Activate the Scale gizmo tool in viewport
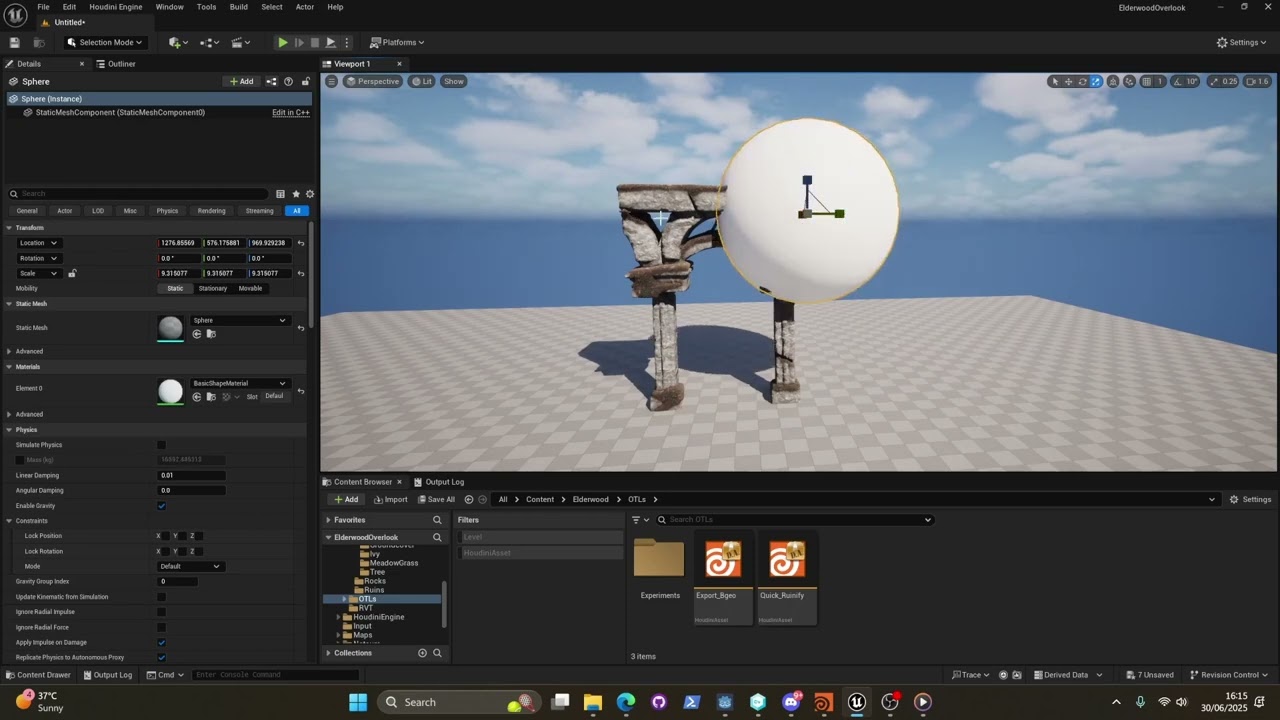The width and height of the screenshot is (1280, 720). [1096, 81]
